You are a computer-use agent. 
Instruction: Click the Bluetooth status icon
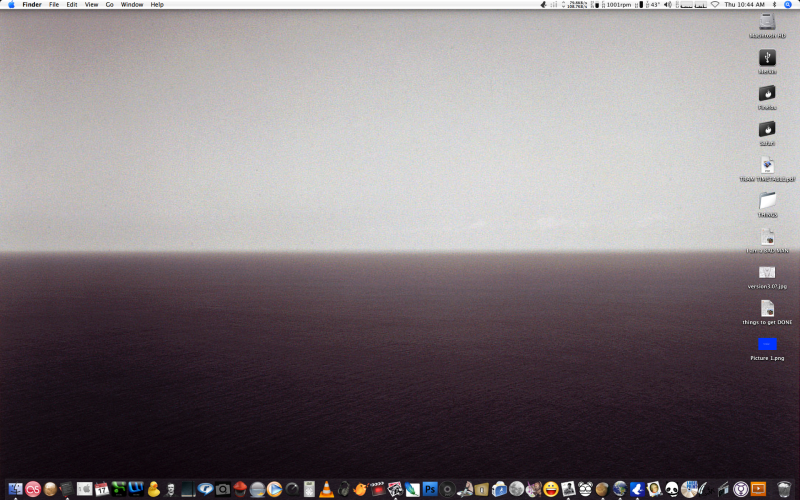[774, 5]
